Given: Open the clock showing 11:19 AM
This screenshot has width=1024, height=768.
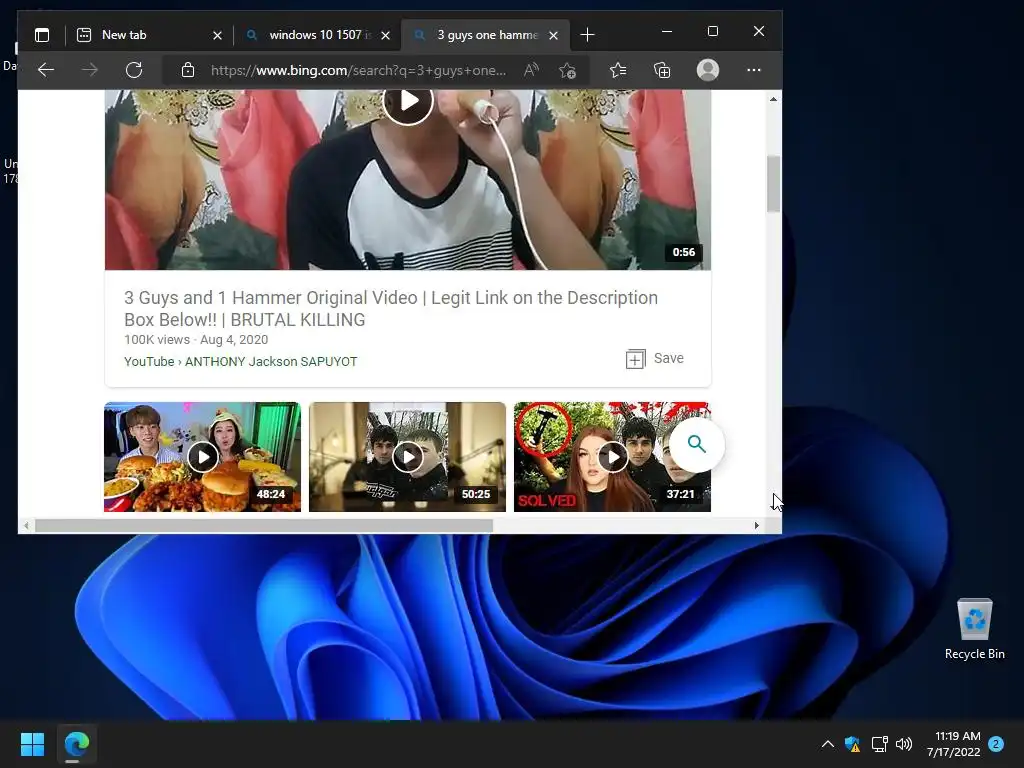Looking at the screenshot, I should click(953, 744).
